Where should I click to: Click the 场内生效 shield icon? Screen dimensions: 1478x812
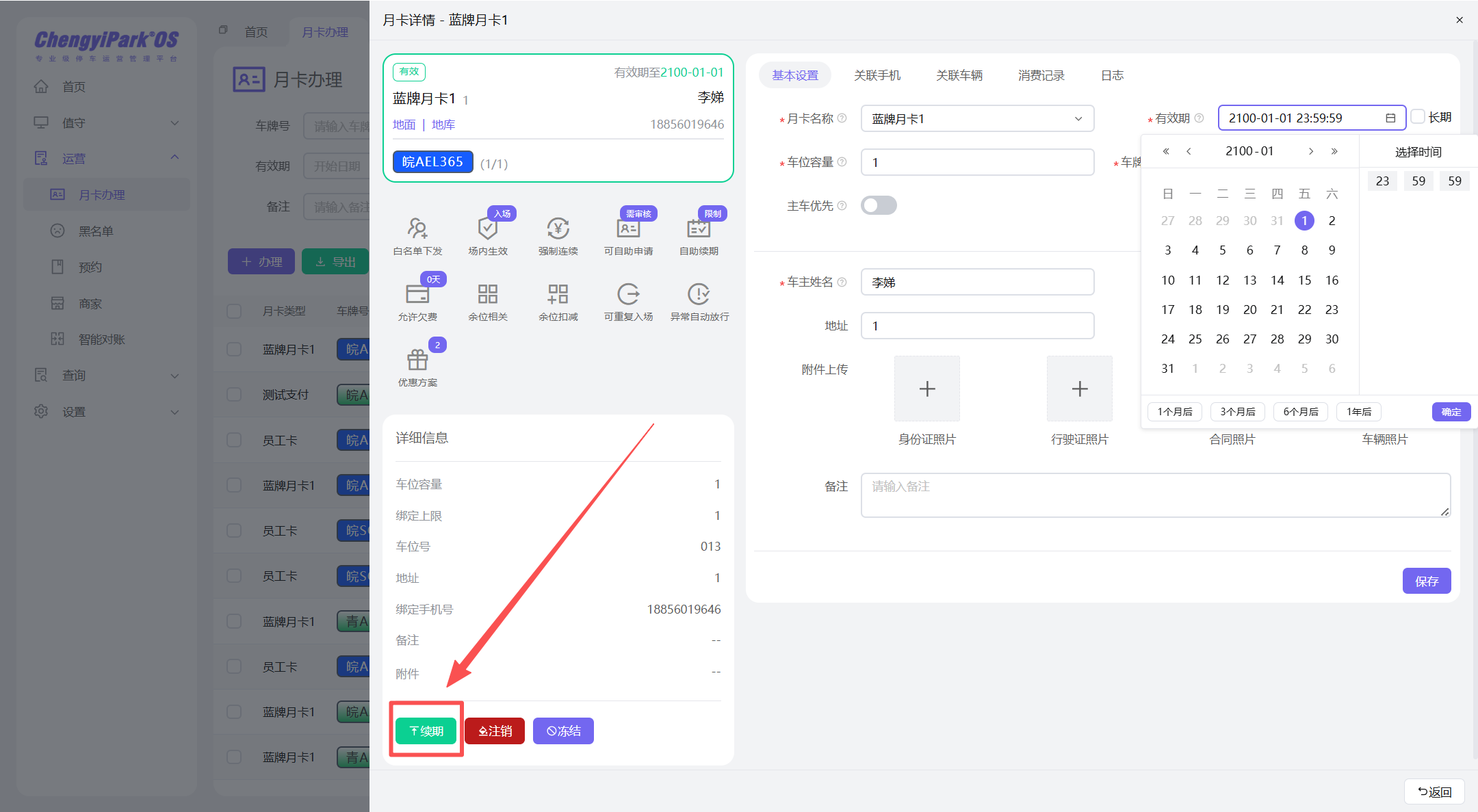click(x=487, y=228)
